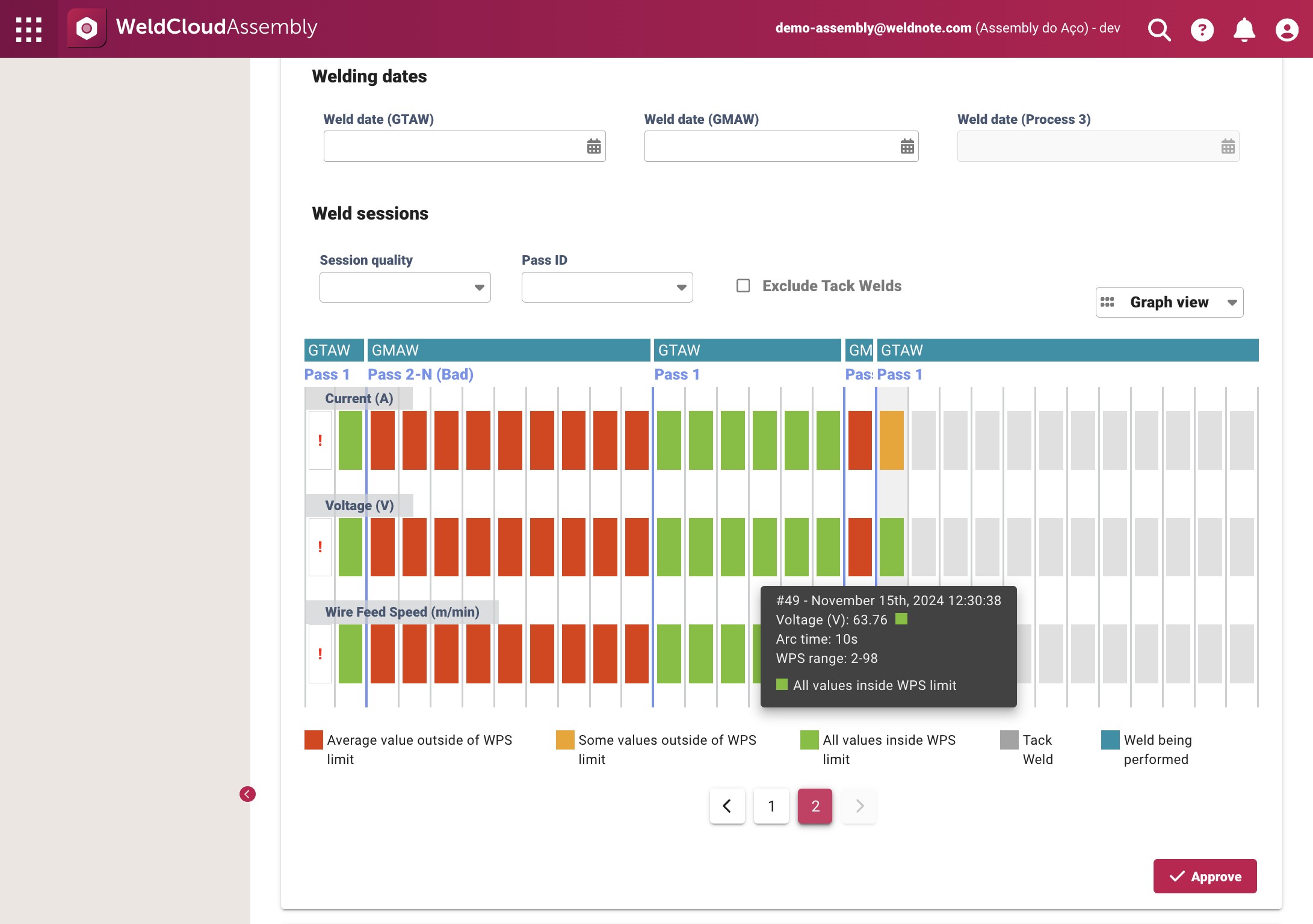Click the Approve button

pyautogui.click(x=1205, y=876)
